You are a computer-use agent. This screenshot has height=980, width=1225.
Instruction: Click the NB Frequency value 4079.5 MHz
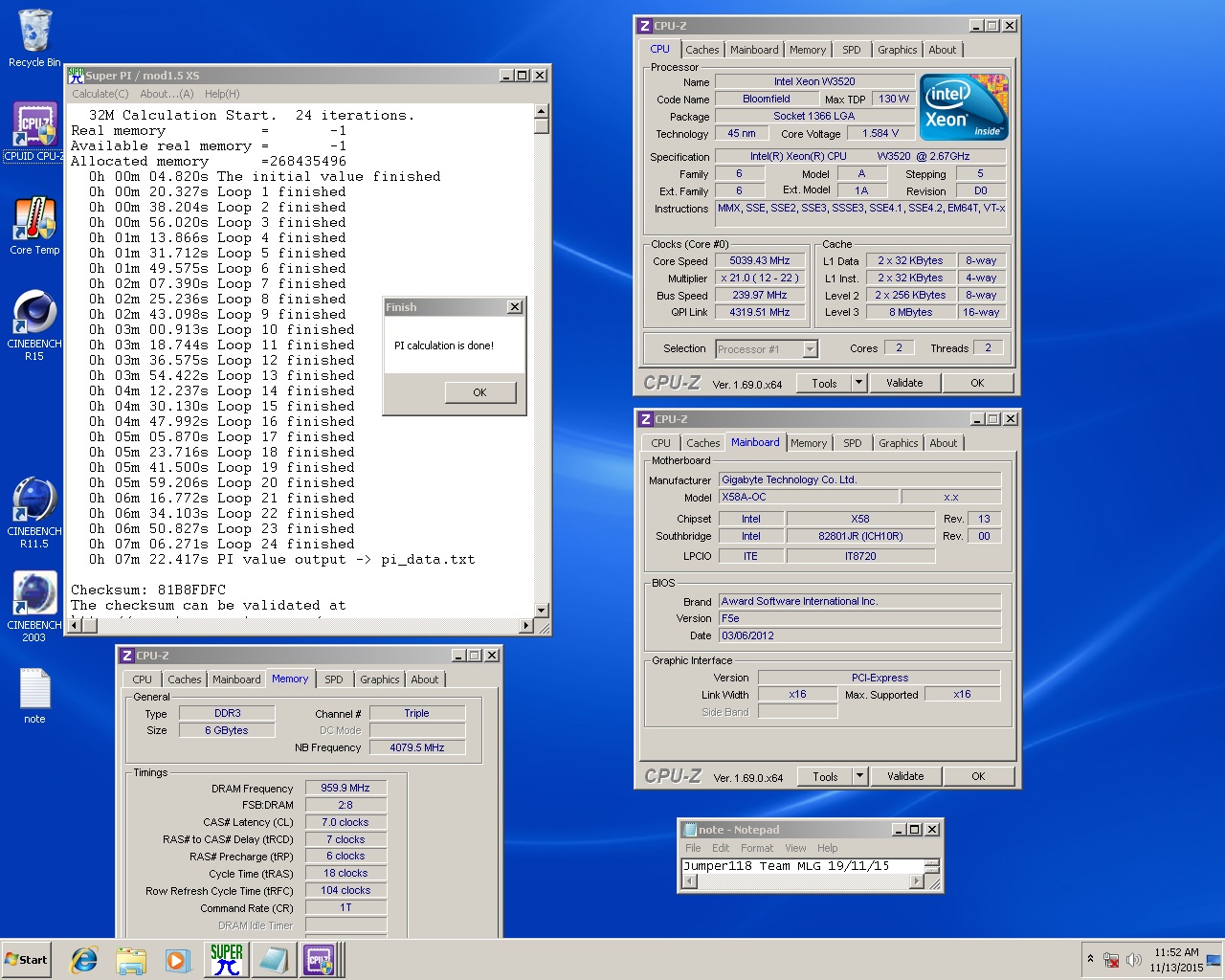click(x=417, y=747)
